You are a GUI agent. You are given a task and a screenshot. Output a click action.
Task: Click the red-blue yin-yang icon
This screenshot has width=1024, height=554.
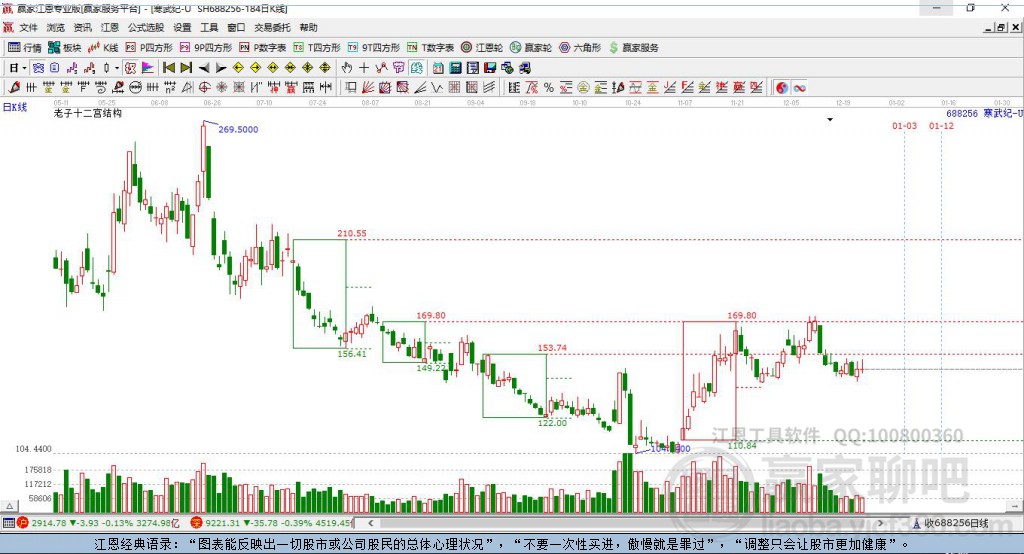point(782,88)
